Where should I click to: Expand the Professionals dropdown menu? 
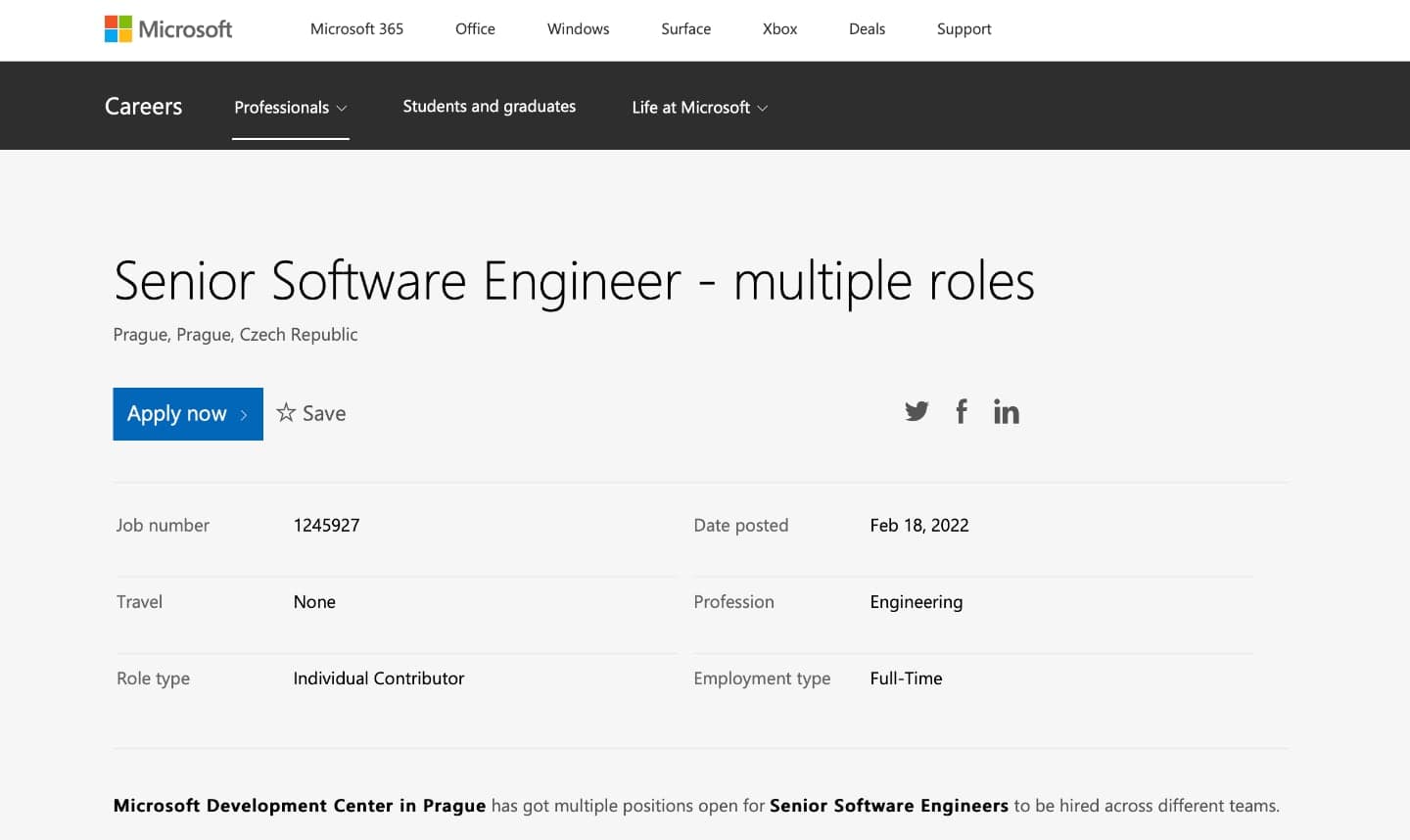(x=290, y=107)
